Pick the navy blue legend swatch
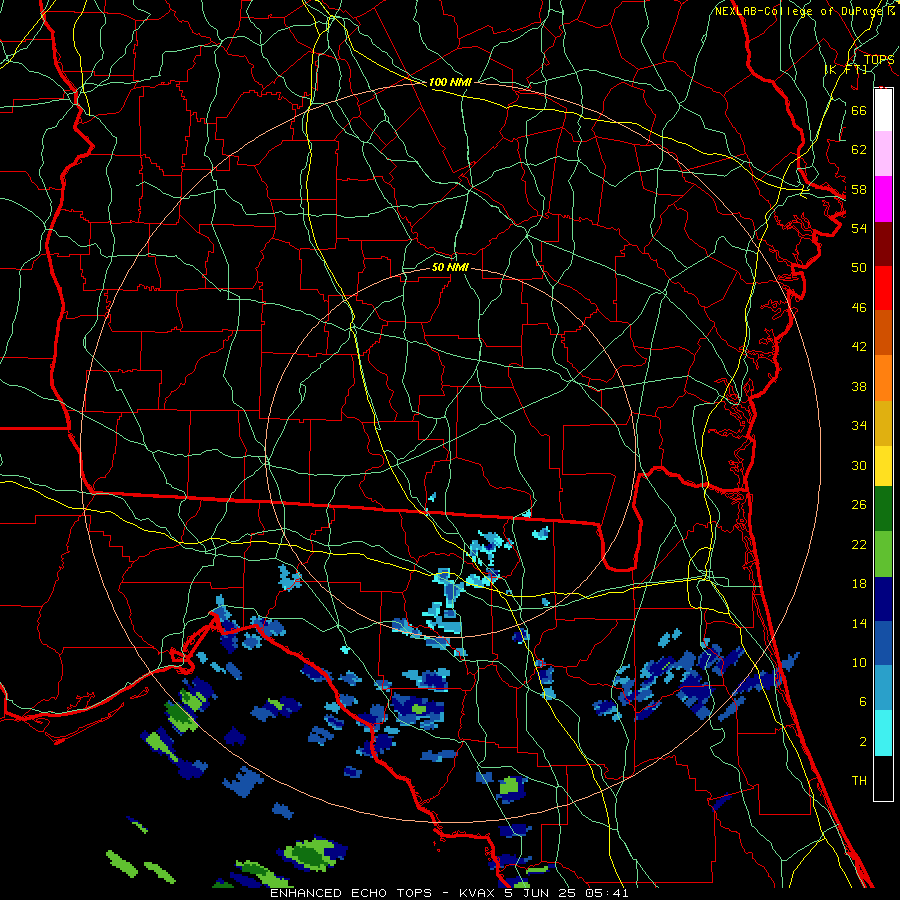Image resolution: width=900 pixels, height=900 pixels. 883,599
